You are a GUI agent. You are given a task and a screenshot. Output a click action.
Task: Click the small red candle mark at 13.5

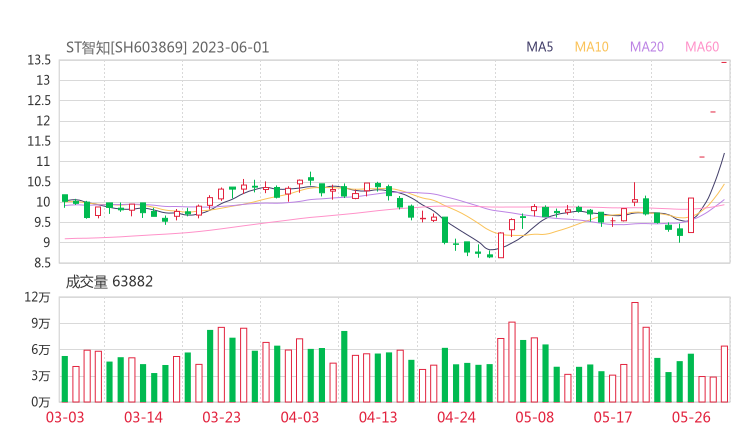click(x=724, y=62)
